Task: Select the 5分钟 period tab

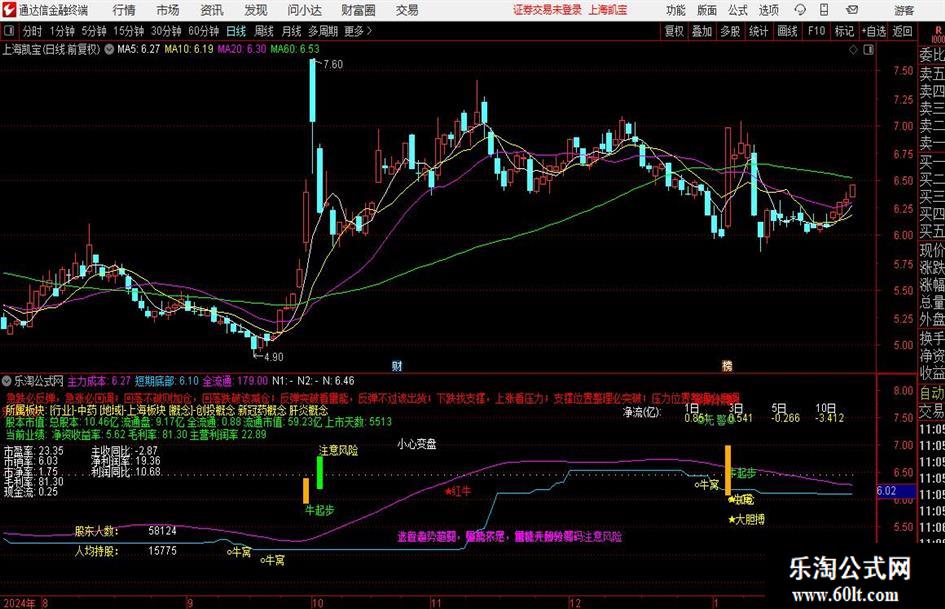Action: coord(93,31)
